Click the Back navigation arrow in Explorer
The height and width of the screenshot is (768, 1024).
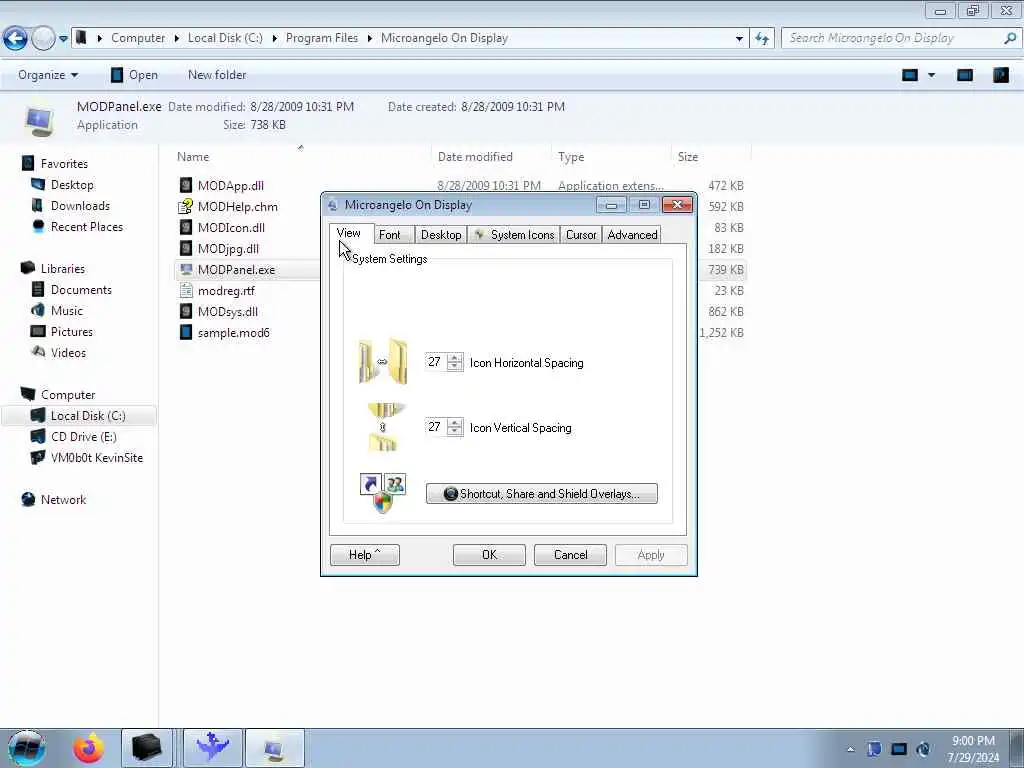pyautogui.click(x=15, y=39)
